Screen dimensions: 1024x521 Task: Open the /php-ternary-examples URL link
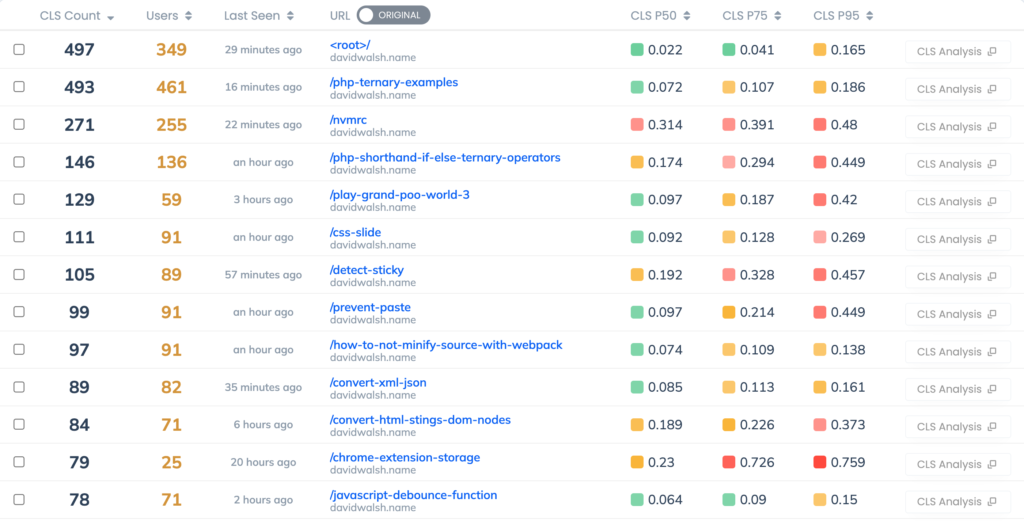pyautogui.click(x=393, y=82)
